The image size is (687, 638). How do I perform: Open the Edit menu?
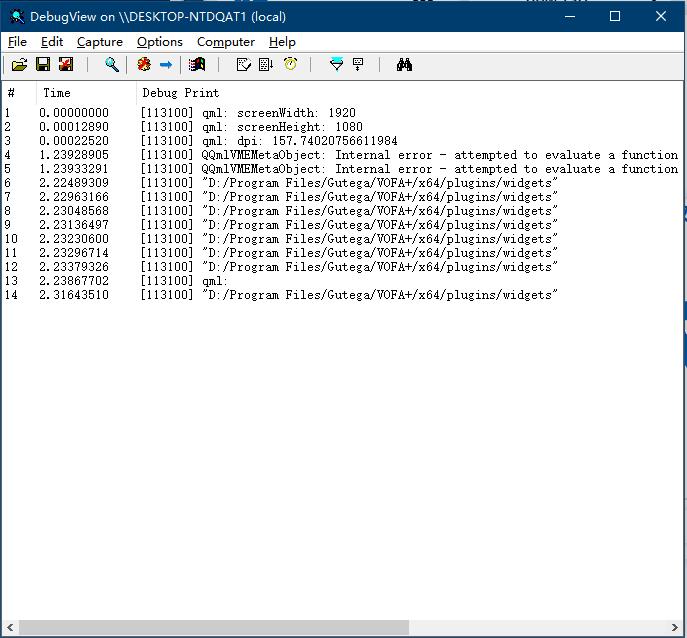click(52, 42)
